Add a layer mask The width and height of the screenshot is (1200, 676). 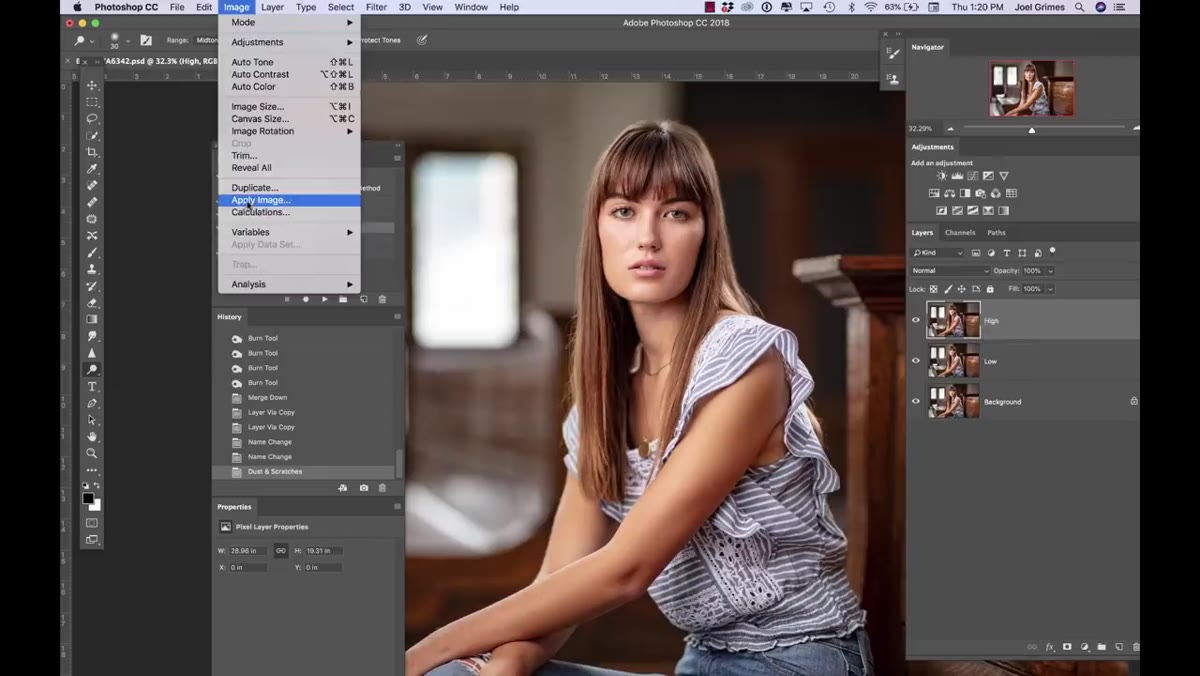(1067, 647)
